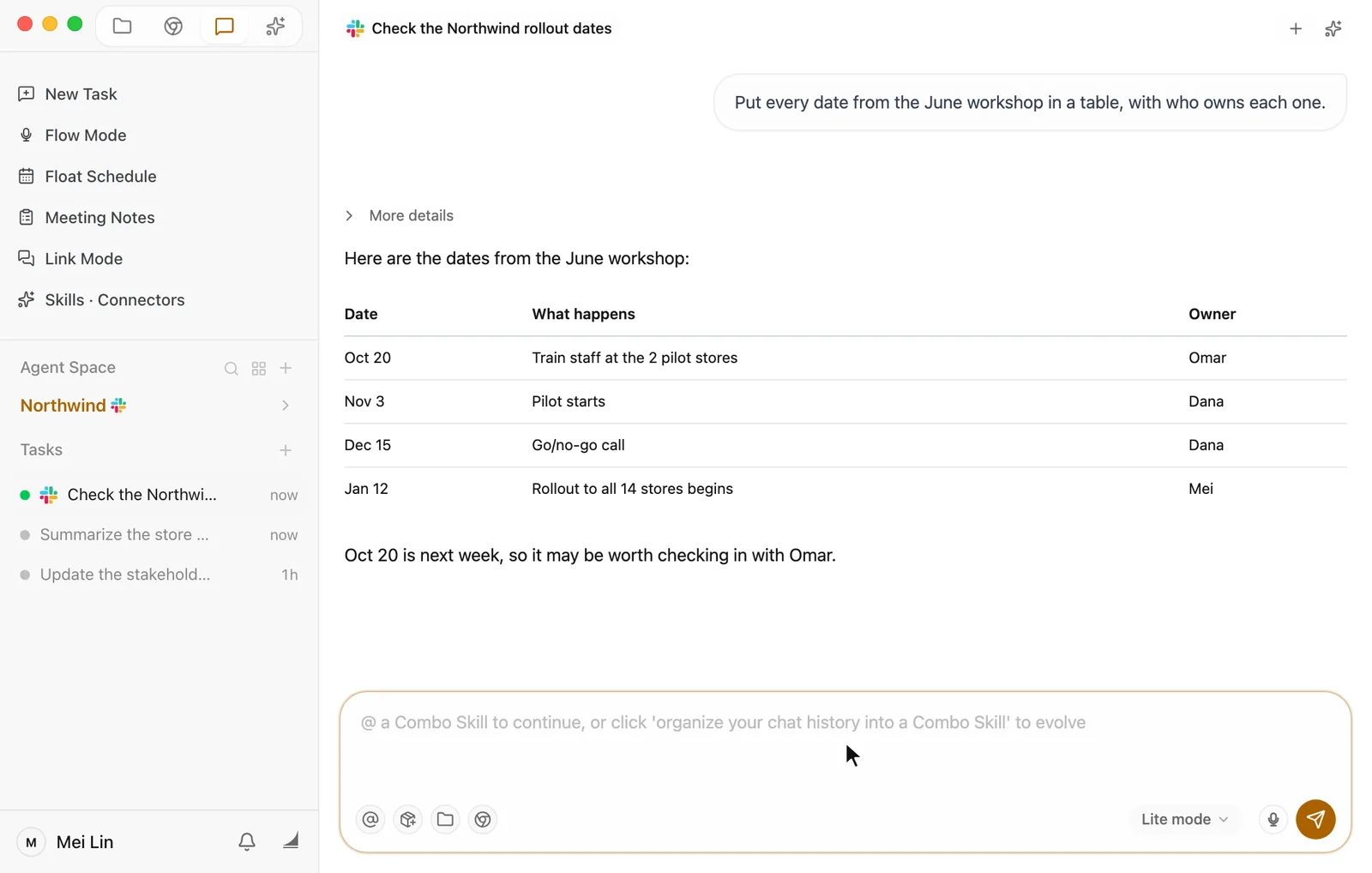Select the Northwind agent space
1372x873 pixels.
[x=73, y=406]
